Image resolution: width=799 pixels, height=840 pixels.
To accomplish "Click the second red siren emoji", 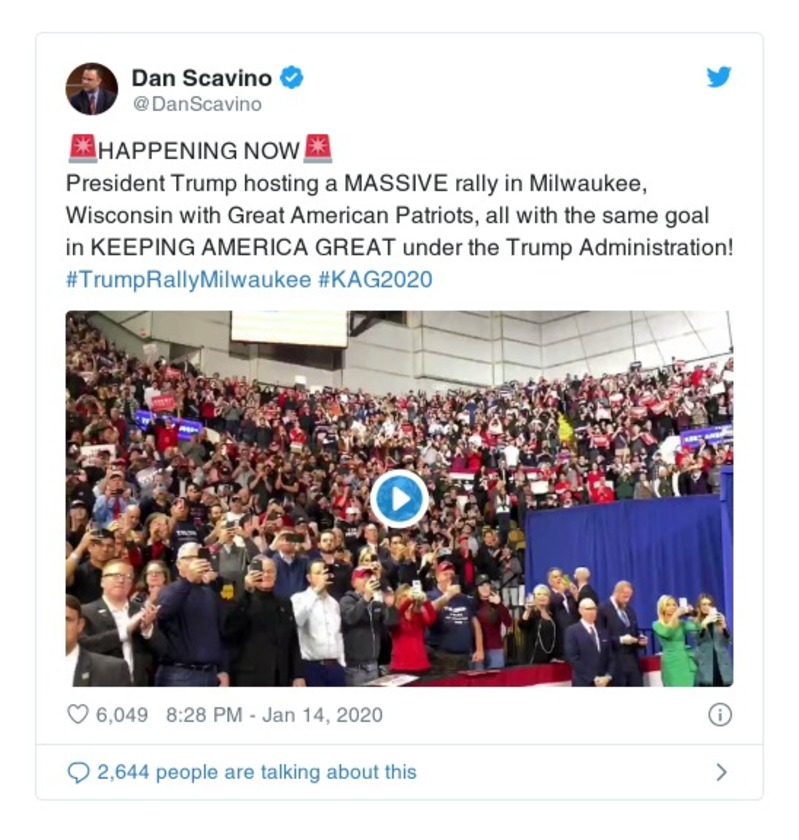I will pyautogui.click(x=318, y=149).
